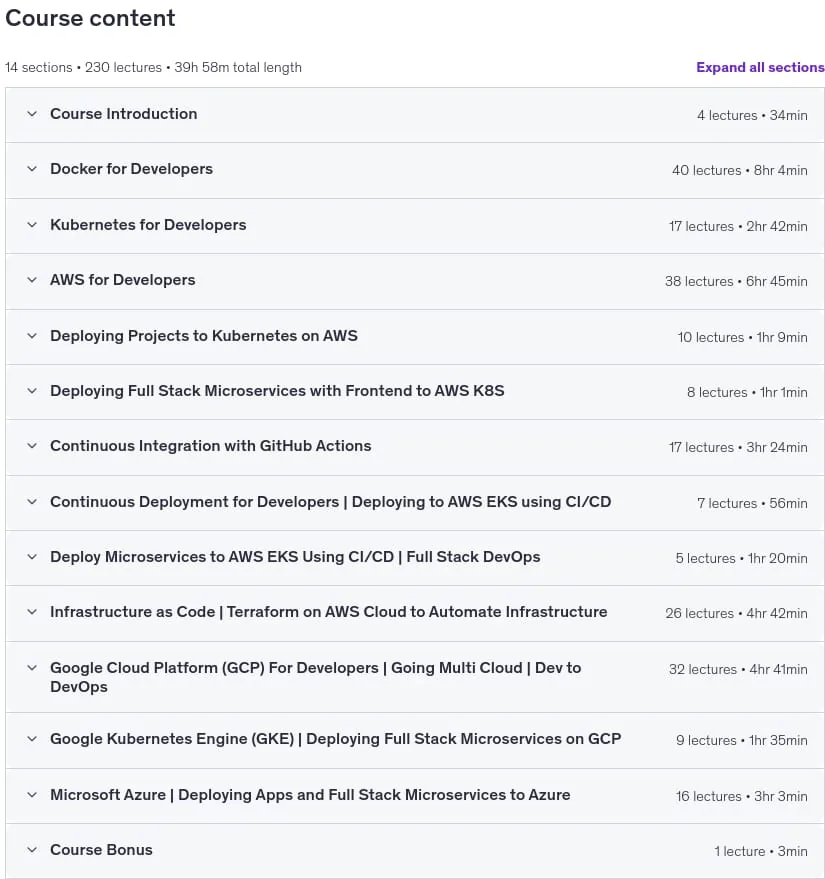Click '7 lectures • 56min' text
825x879 pixels.
pos(752,503)
